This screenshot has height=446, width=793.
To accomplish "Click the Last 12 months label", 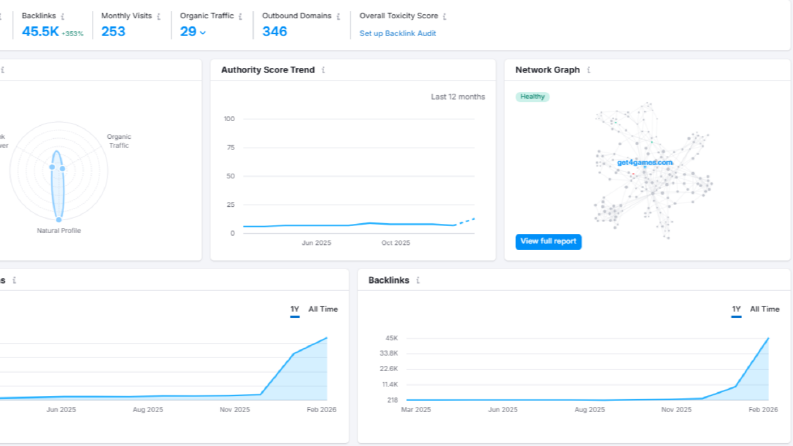I will point(458,97).
